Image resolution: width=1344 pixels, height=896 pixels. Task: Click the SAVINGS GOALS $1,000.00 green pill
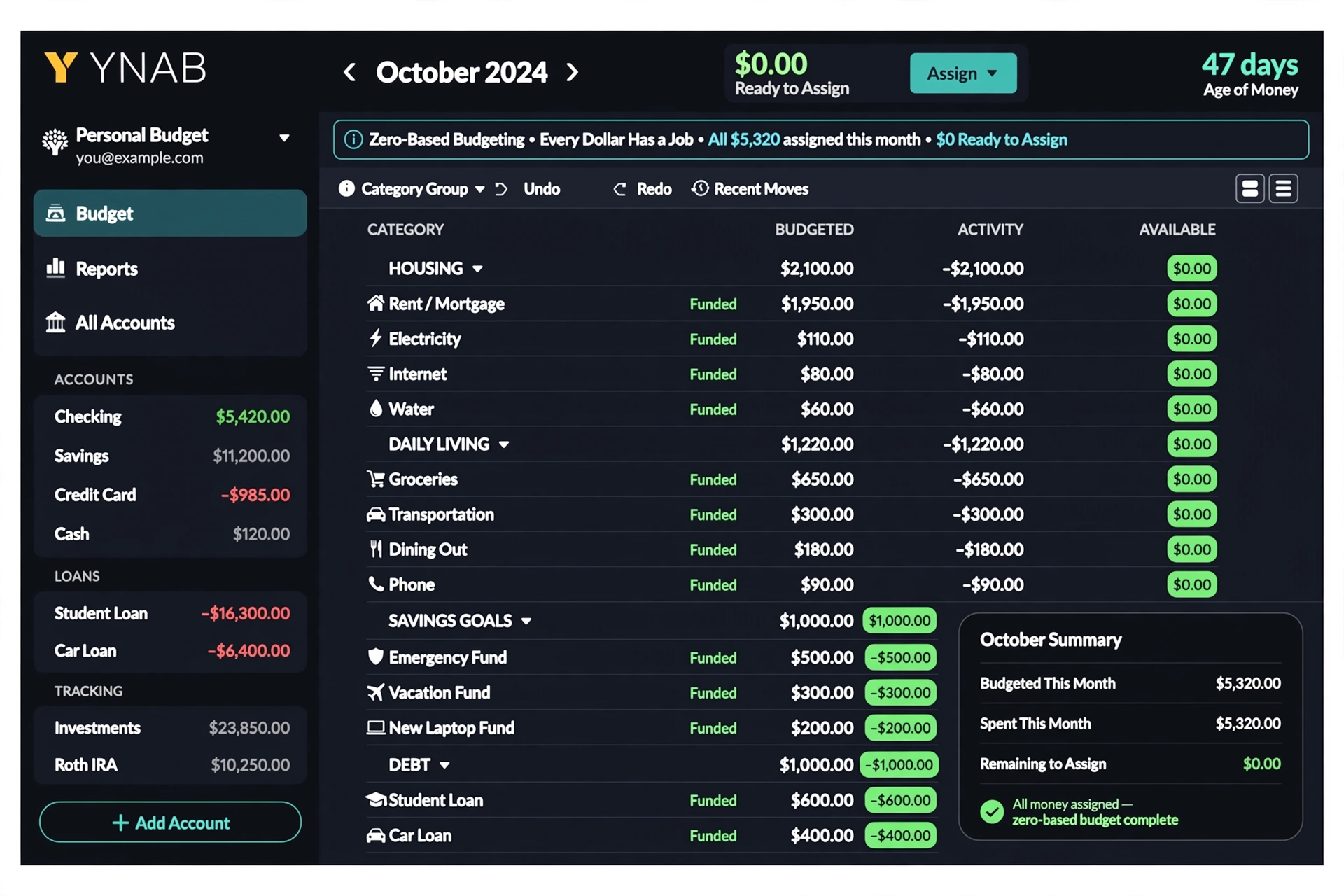click(x=899, y=621)
